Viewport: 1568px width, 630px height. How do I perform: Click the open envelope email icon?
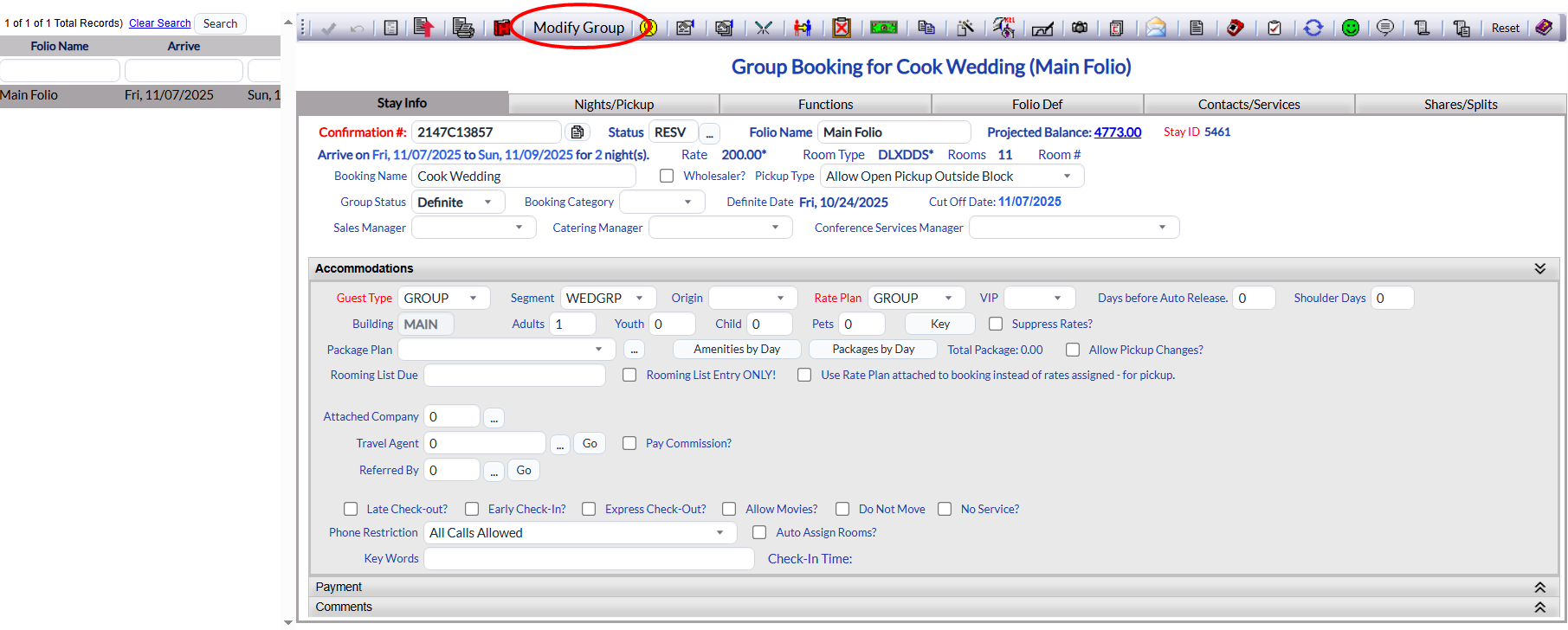click(x=1156, y=28)
